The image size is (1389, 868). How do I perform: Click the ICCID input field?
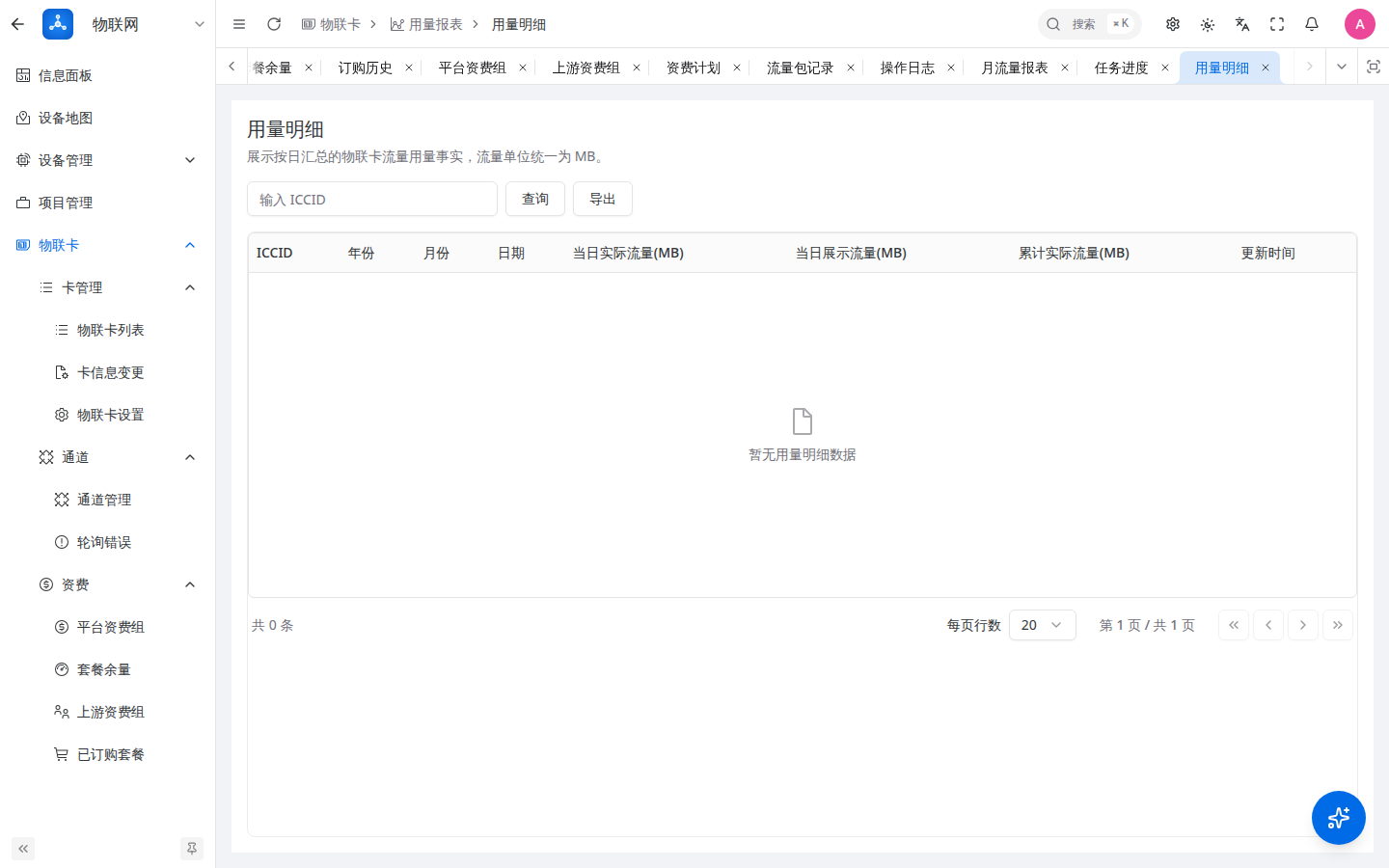pos(372,199)
